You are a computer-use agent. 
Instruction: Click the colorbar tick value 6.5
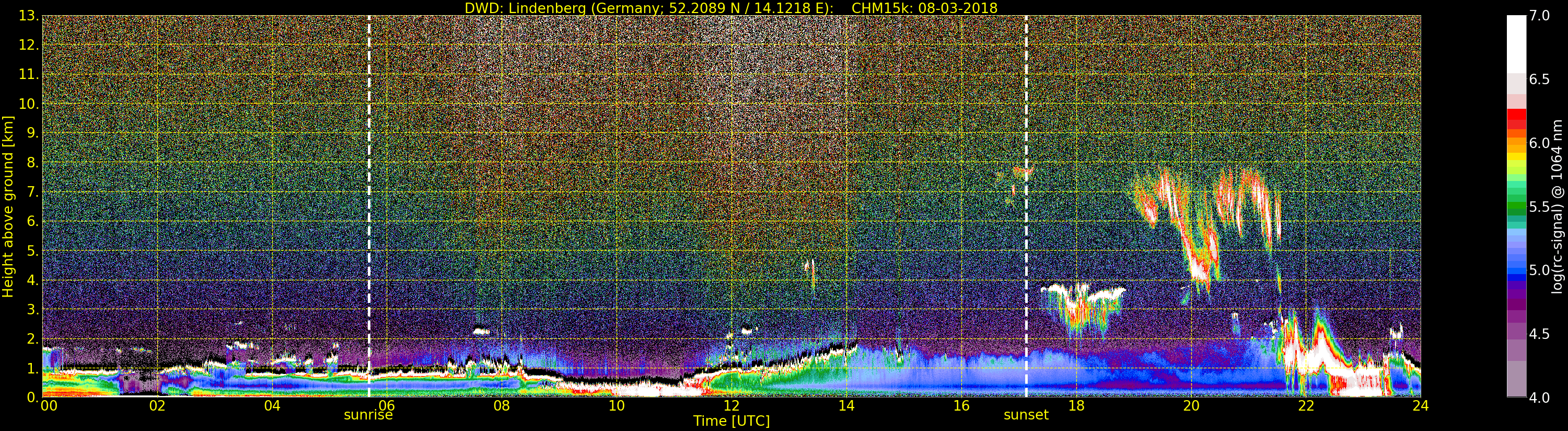1539,80
